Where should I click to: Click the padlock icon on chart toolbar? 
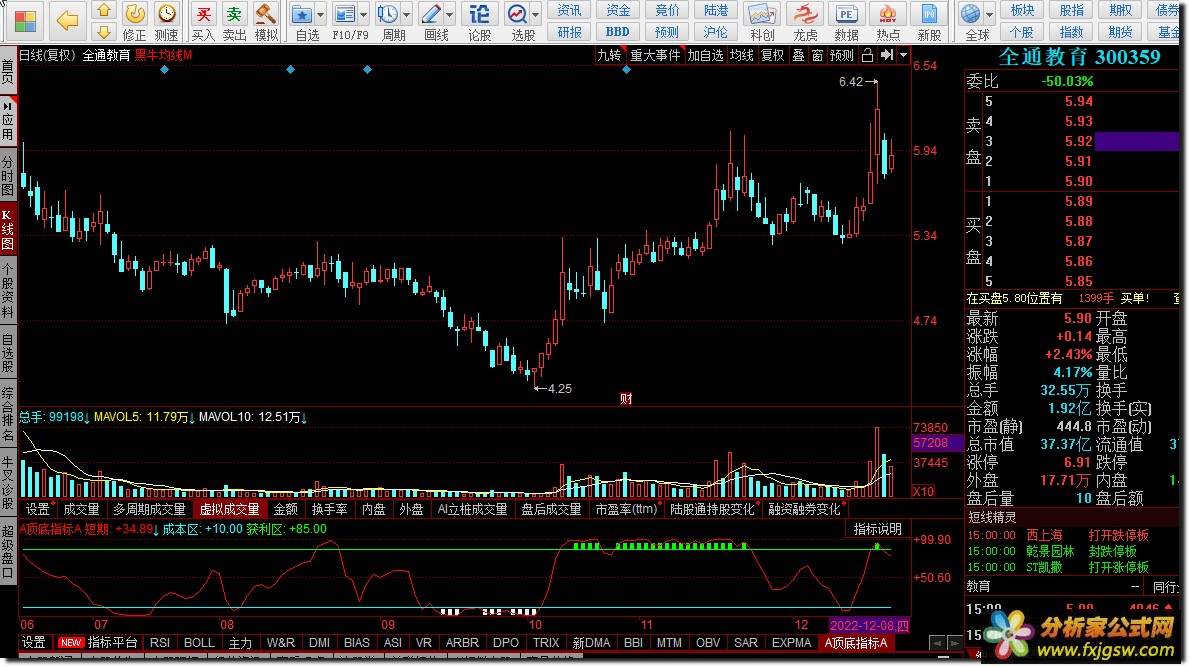point(867,55)
